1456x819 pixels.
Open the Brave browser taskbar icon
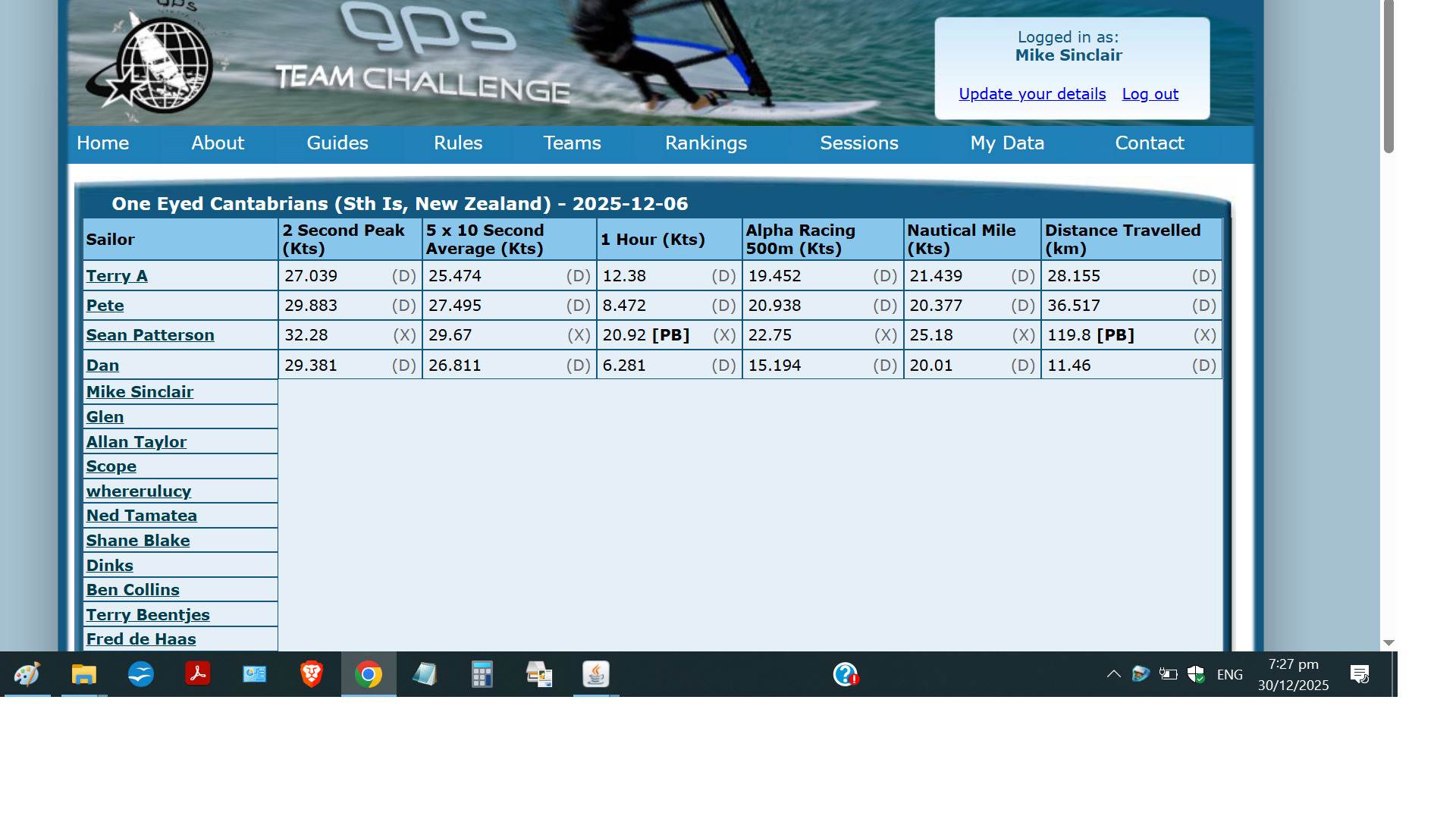pos(311,674)
